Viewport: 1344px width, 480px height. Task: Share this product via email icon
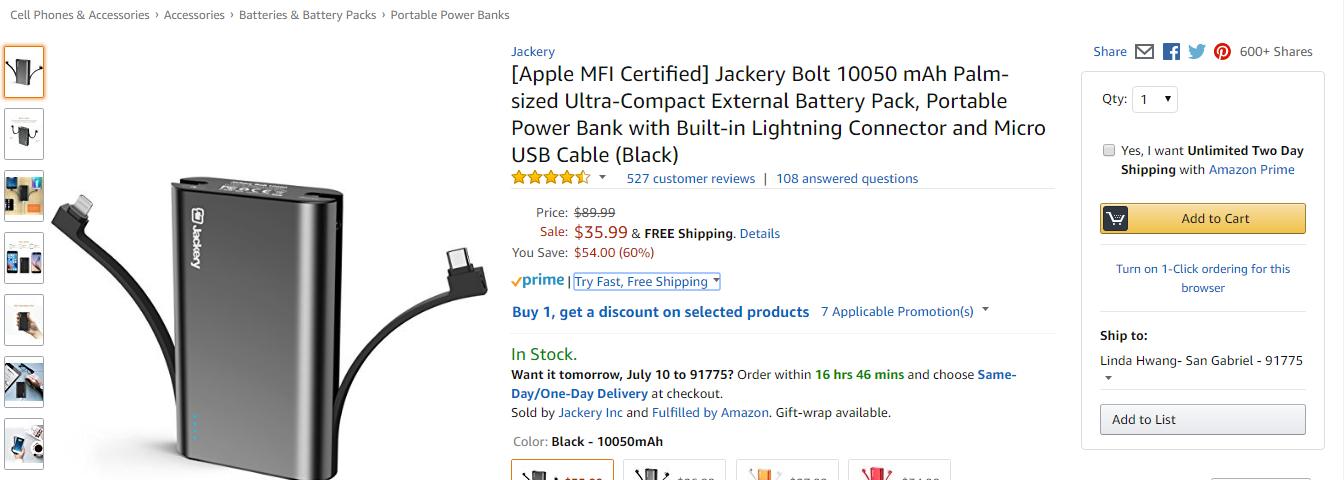[1145, 52]
